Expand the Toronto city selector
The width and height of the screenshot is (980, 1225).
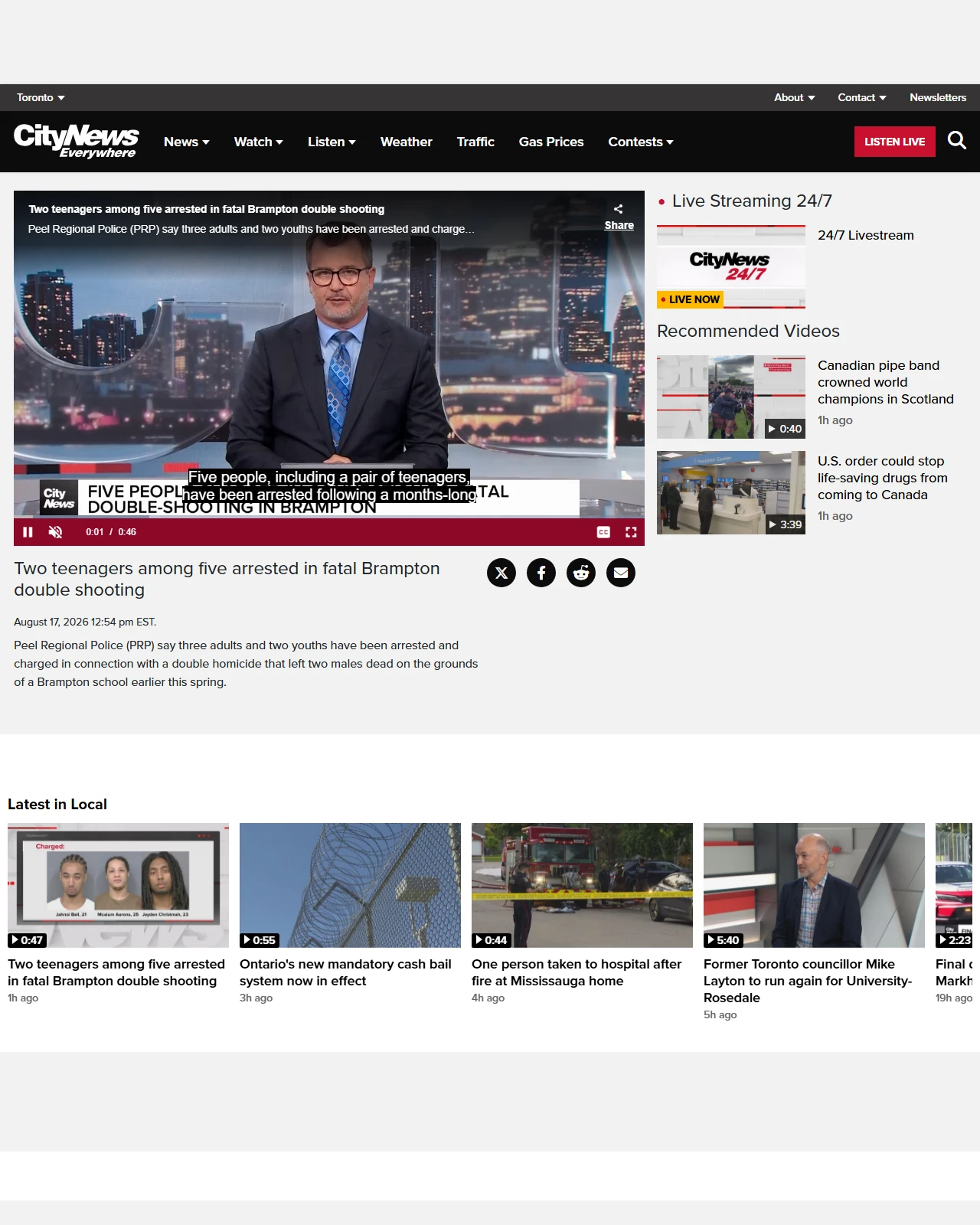click(x=41, y=98)
